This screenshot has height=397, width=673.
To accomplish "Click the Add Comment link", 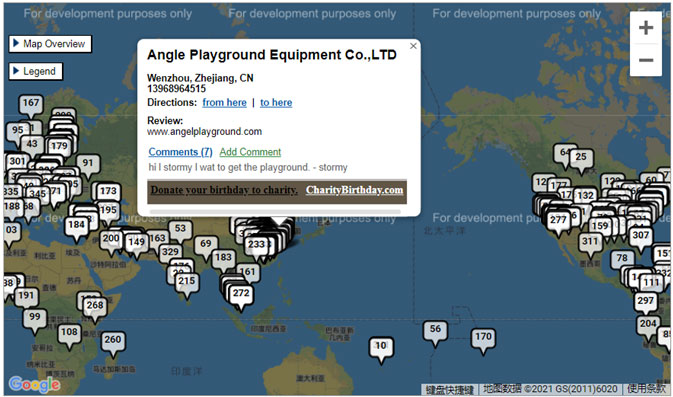I will (250, 152).
